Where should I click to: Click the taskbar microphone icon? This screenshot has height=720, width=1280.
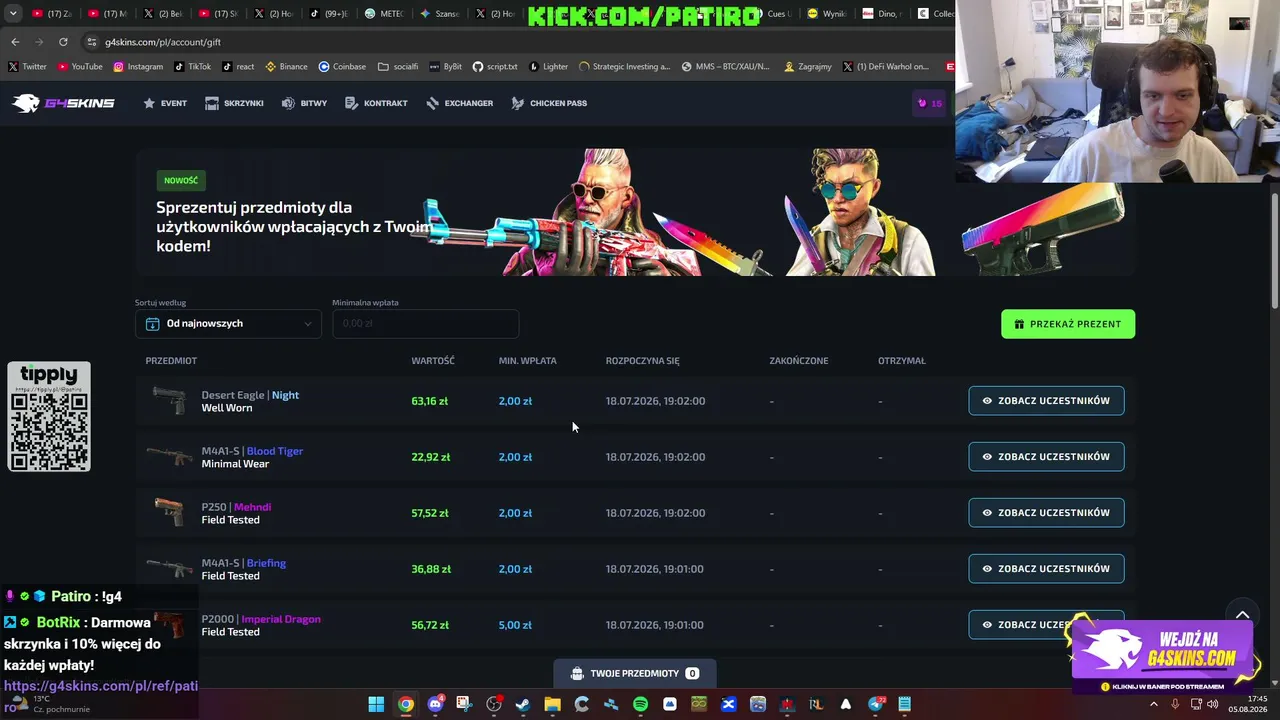point(1175,704)
